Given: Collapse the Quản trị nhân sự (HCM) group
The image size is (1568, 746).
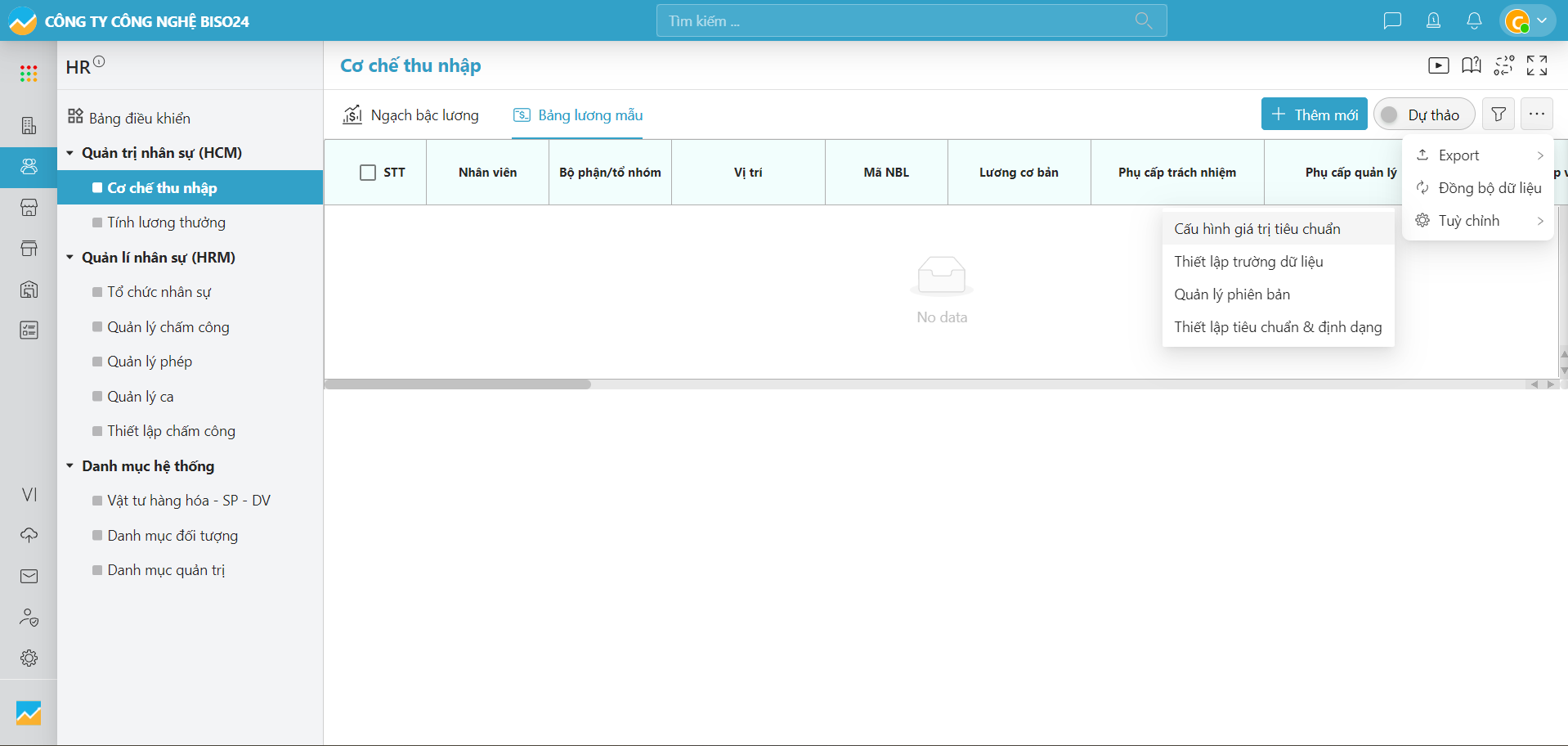Looking at the screenshot, I should (70, 153).
